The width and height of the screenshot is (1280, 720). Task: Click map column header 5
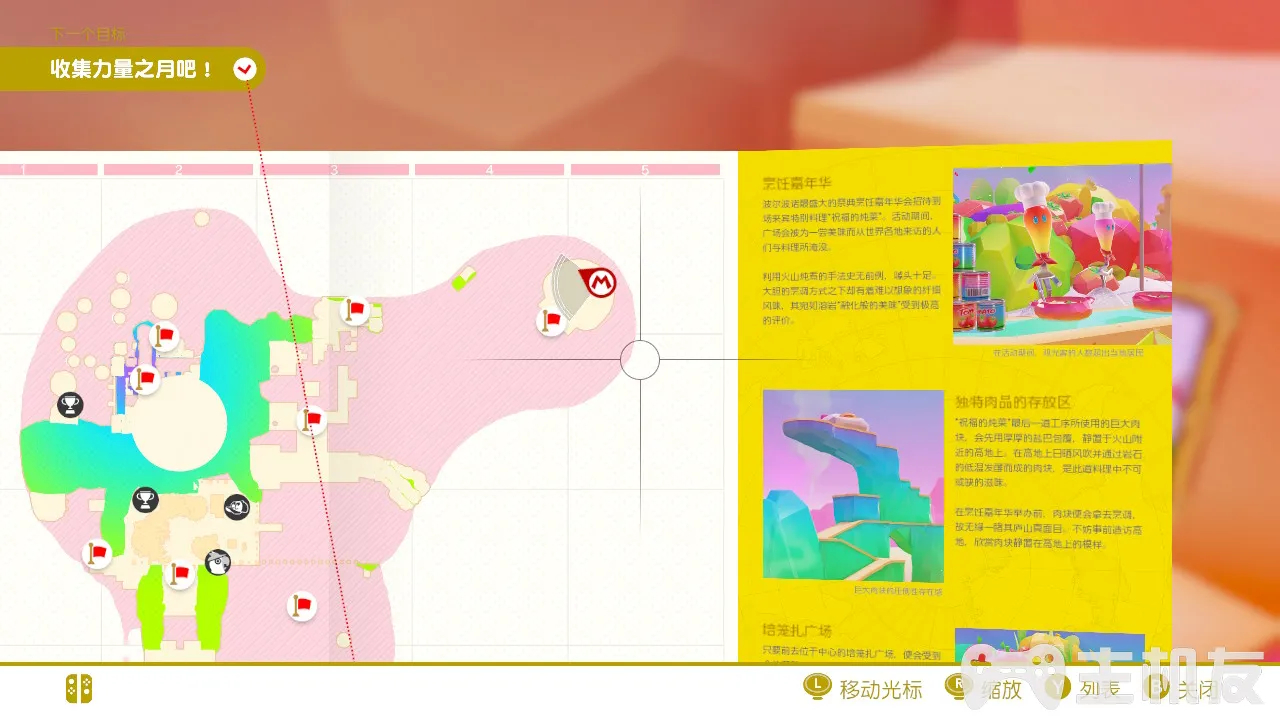coord(646,170)
